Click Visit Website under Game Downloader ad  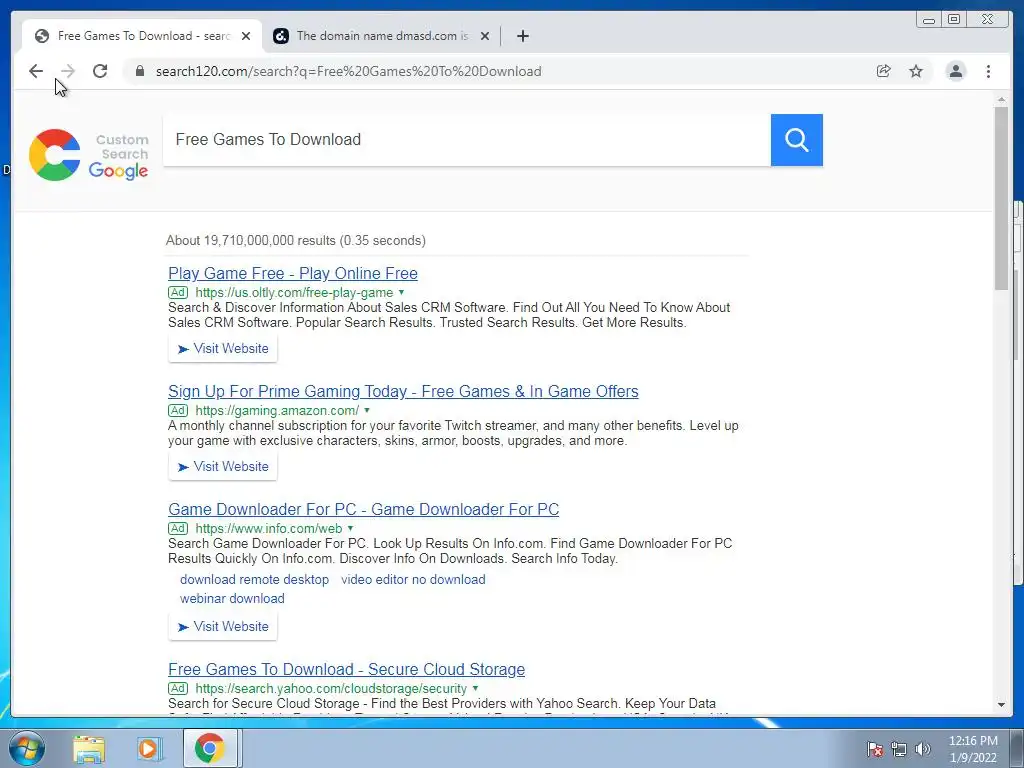coord(223,626)
